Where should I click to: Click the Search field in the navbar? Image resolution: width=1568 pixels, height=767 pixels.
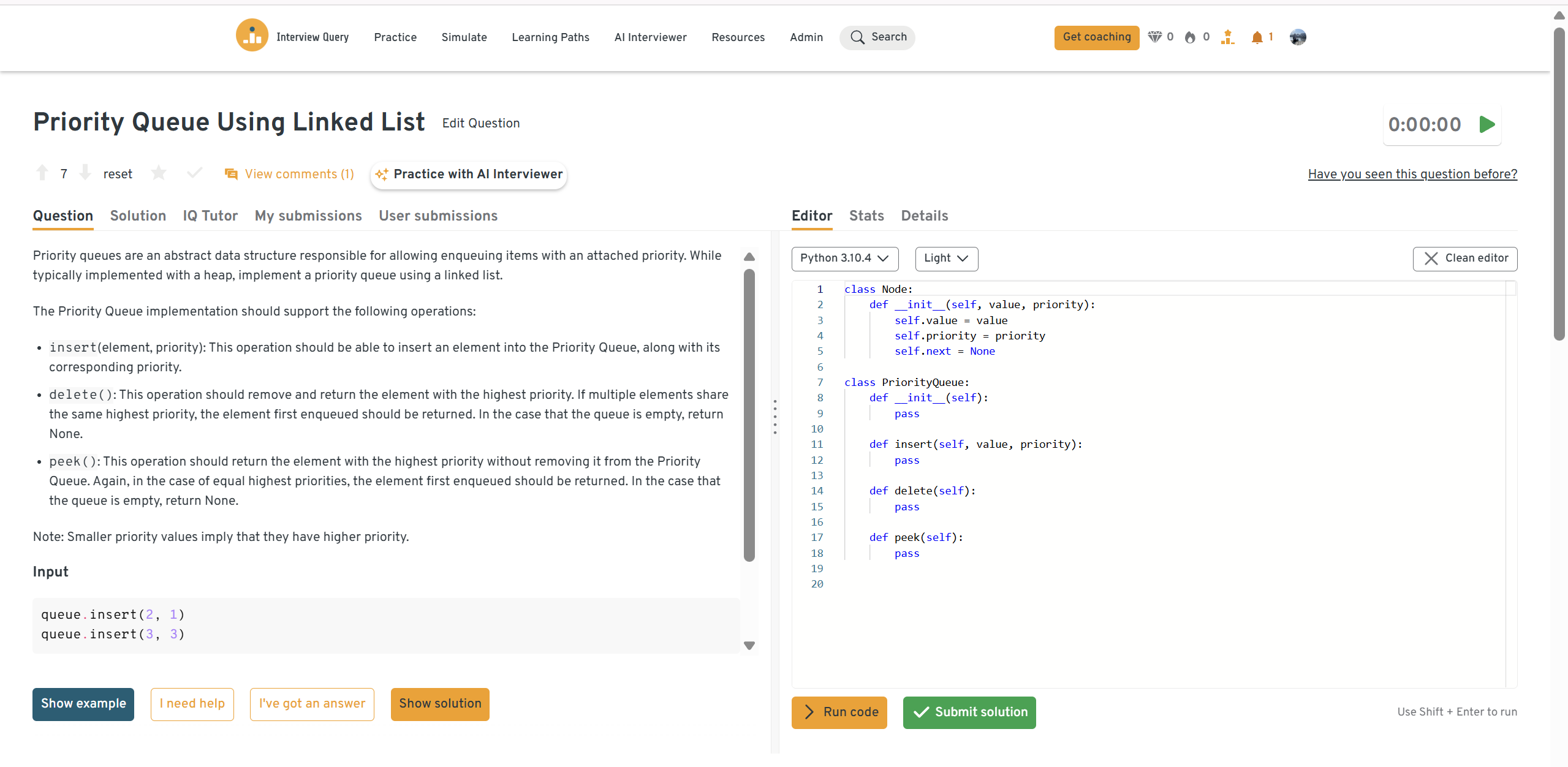[x=877, y=37]
